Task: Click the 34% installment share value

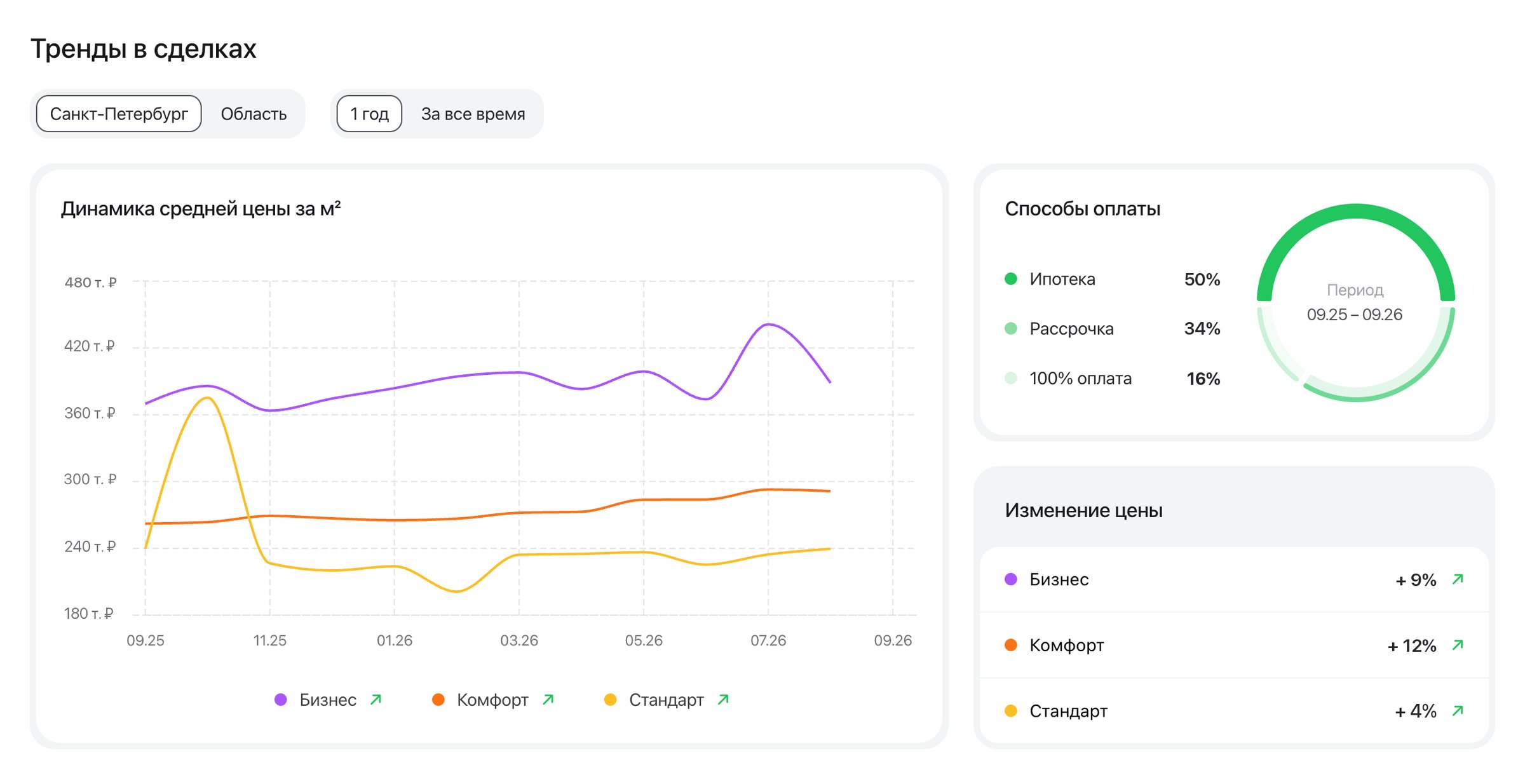Action: 1202,329
